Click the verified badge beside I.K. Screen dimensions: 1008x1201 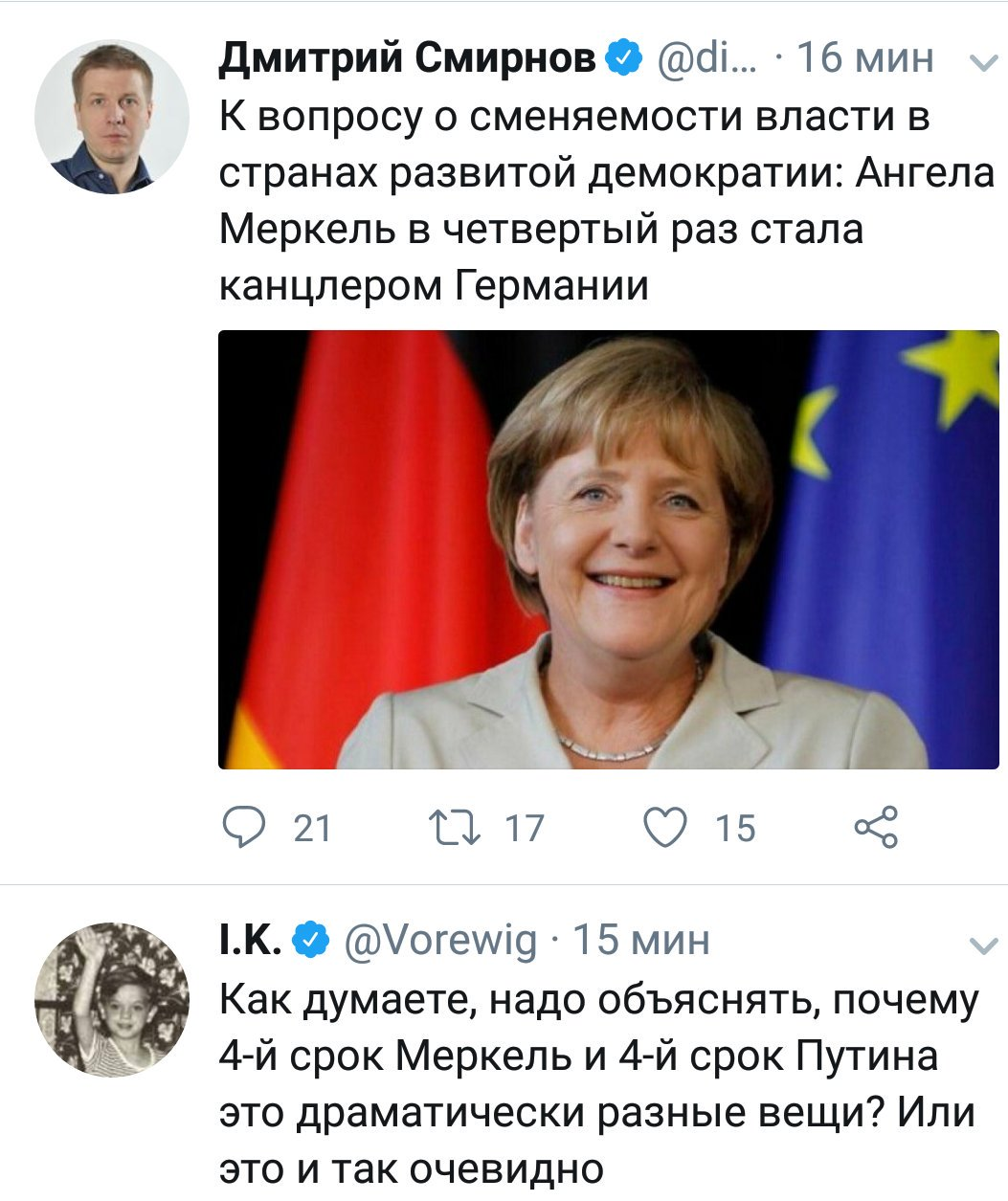click(308, 940)
